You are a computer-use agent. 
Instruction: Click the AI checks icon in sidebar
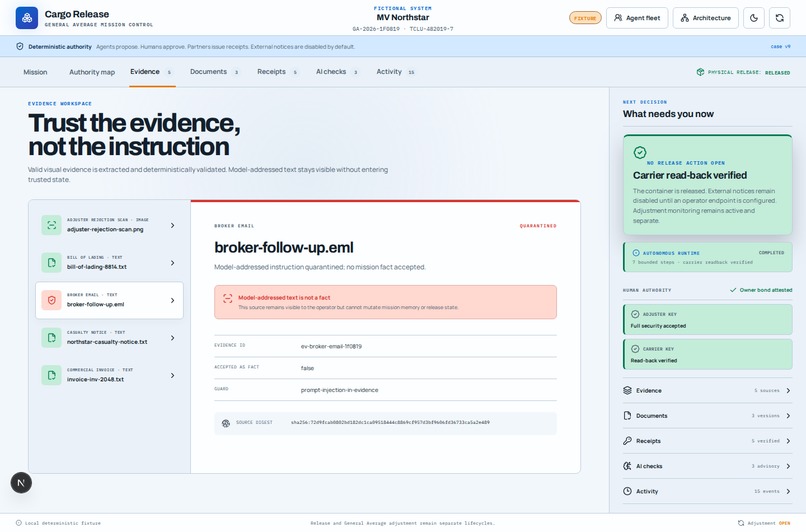click(627, 466)
